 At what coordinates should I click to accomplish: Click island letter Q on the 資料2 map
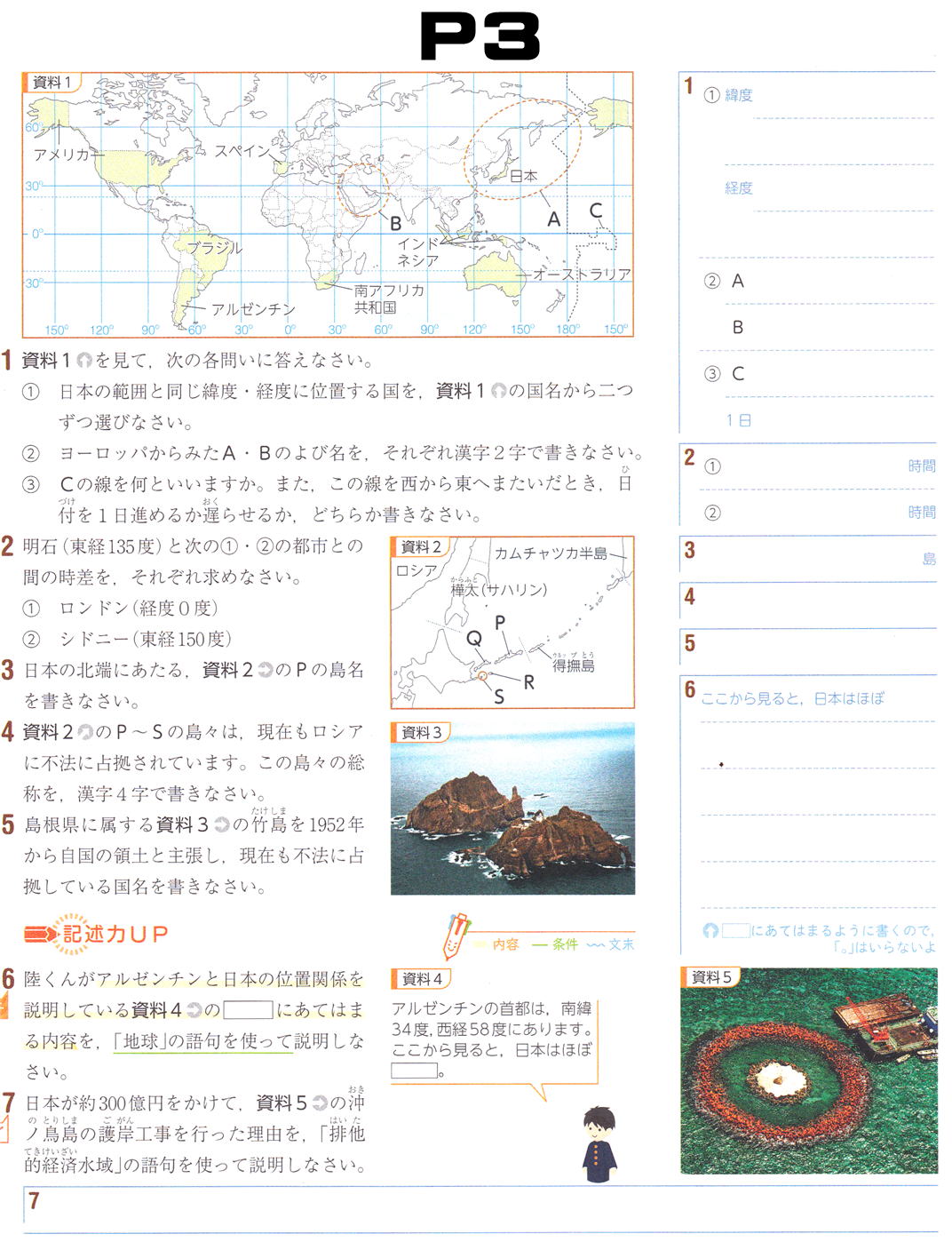(474, 638)
